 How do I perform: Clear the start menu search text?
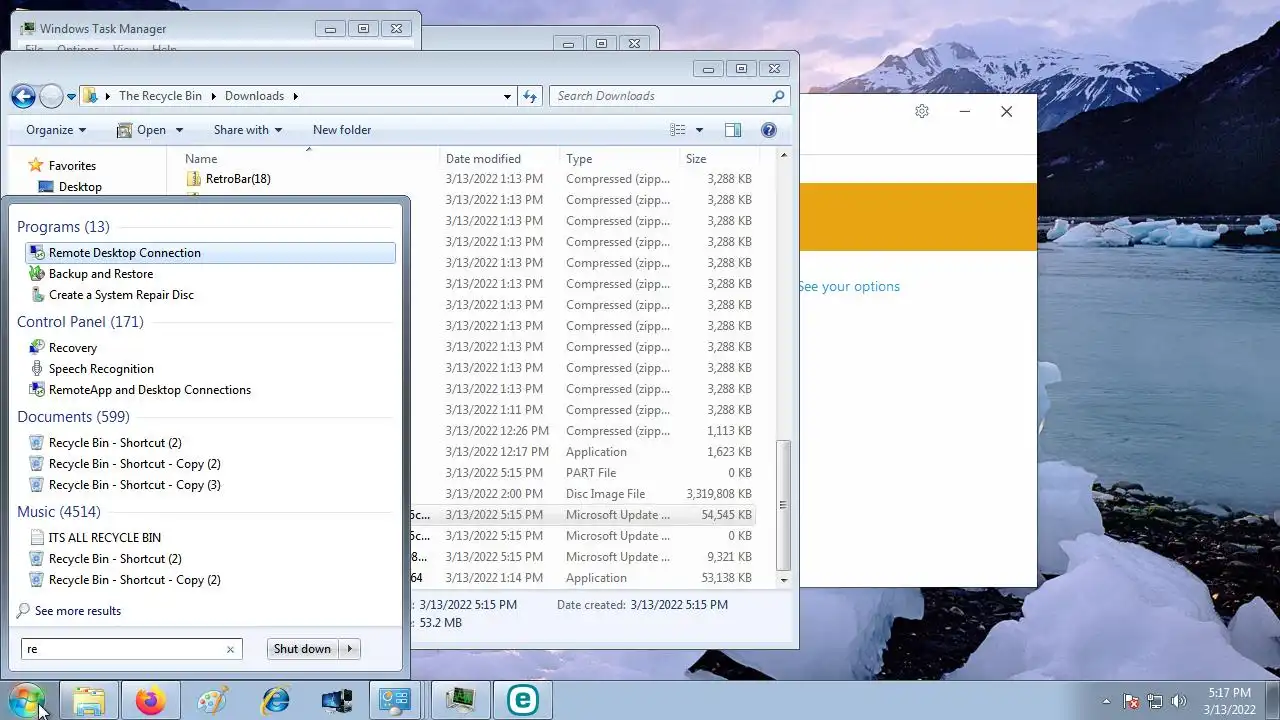click(x=230, y=649)
